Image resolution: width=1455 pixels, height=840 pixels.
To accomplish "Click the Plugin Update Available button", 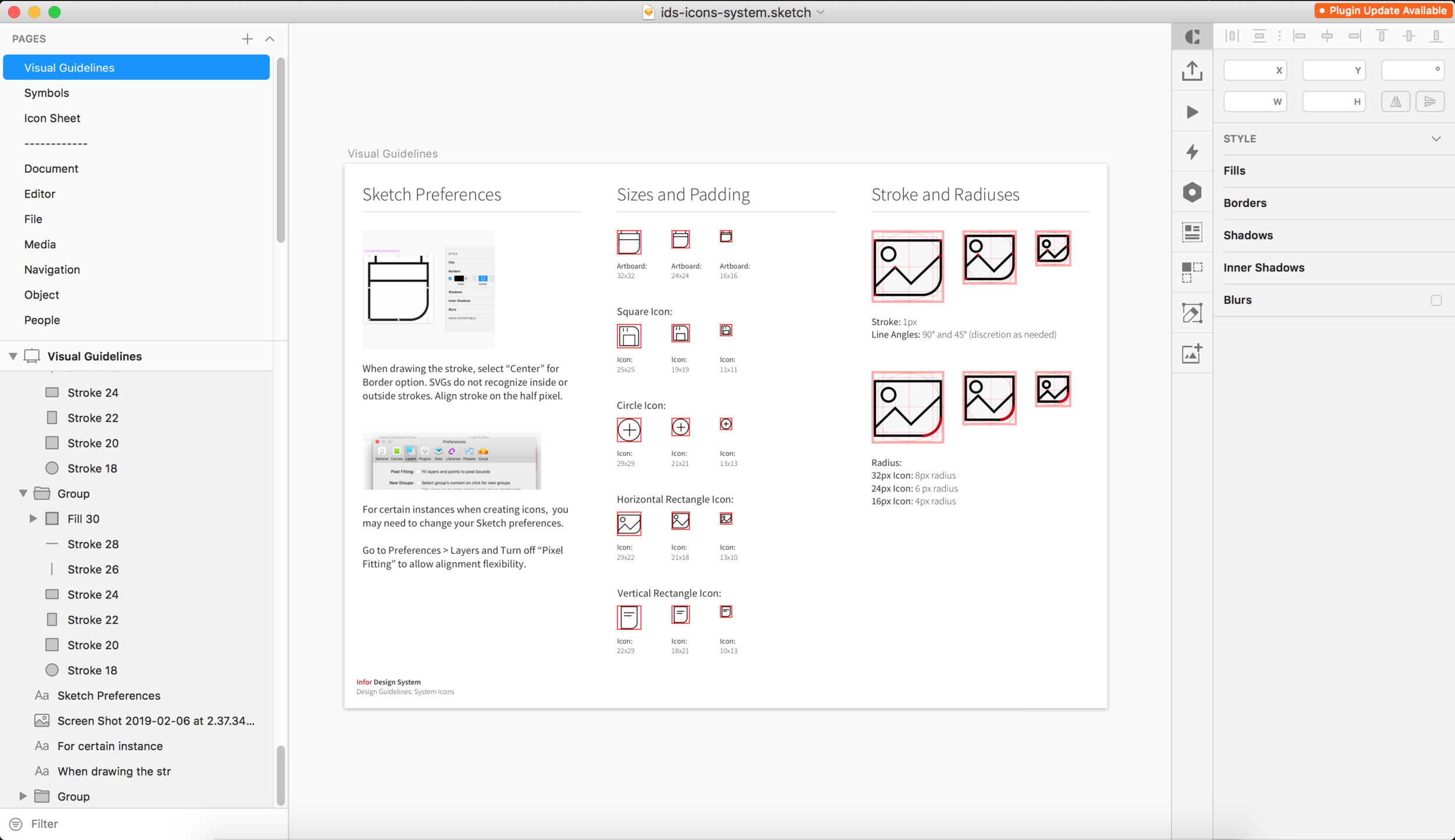I will (x=1382, y=10).
